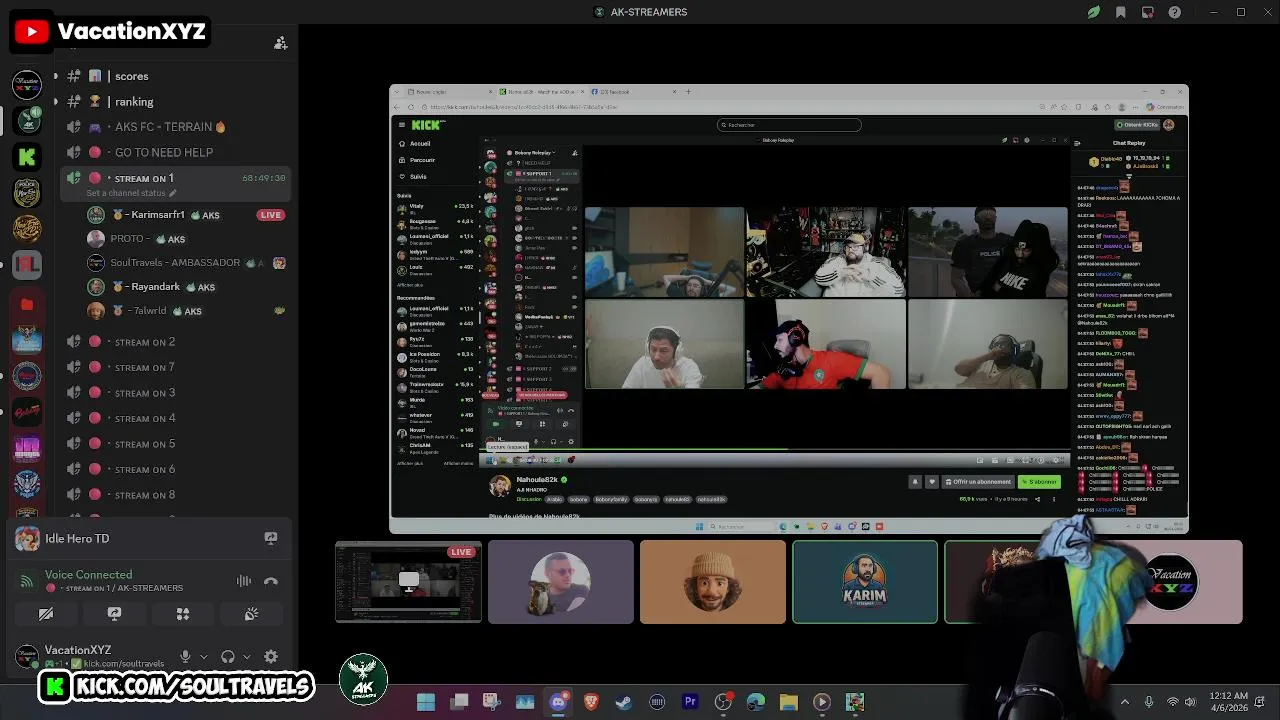This screenshot has height=720, width=1280.
Task: Click the Set a channel status link
Action: coord(131,193)
